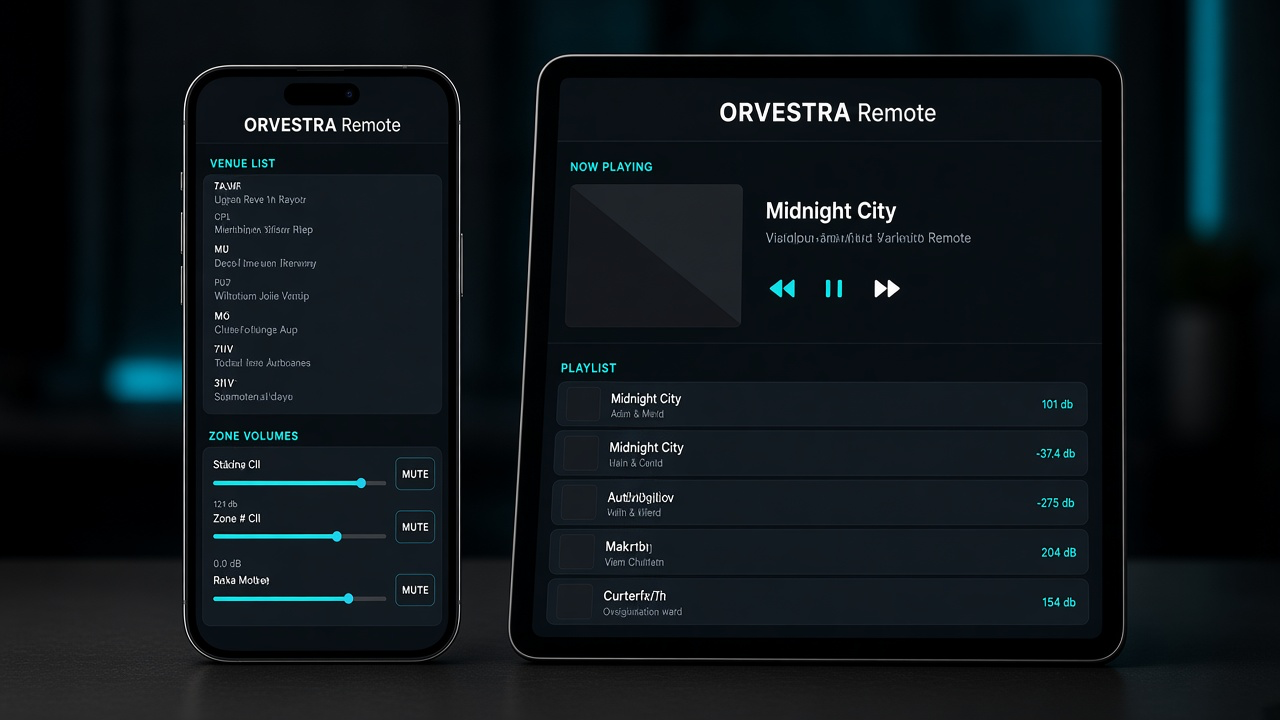1280x720 pixels.
Task: Open the Now Playing album artwork
Action: click(655, 255)
